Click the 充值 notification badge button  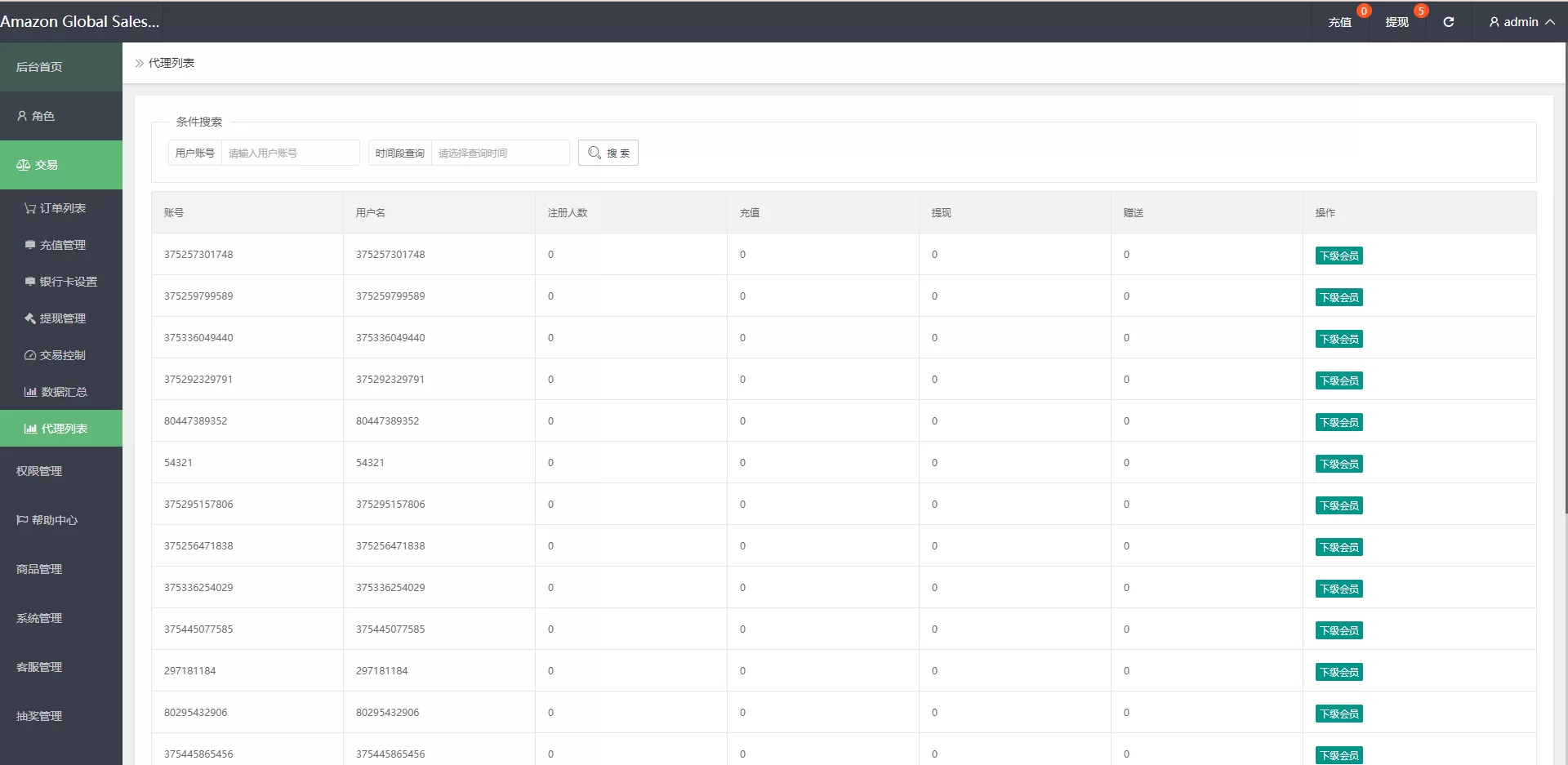click(1340, 22)
